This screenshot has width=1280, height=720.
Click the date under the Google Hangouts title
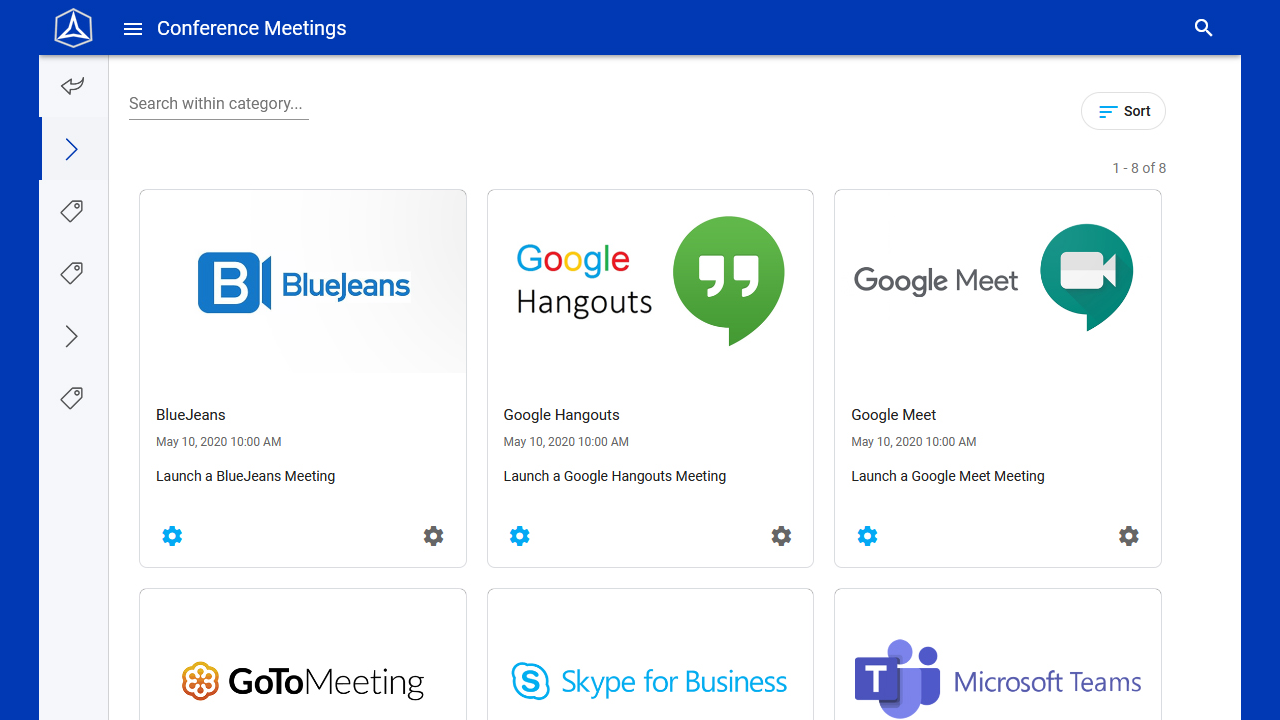click(566, 442)
